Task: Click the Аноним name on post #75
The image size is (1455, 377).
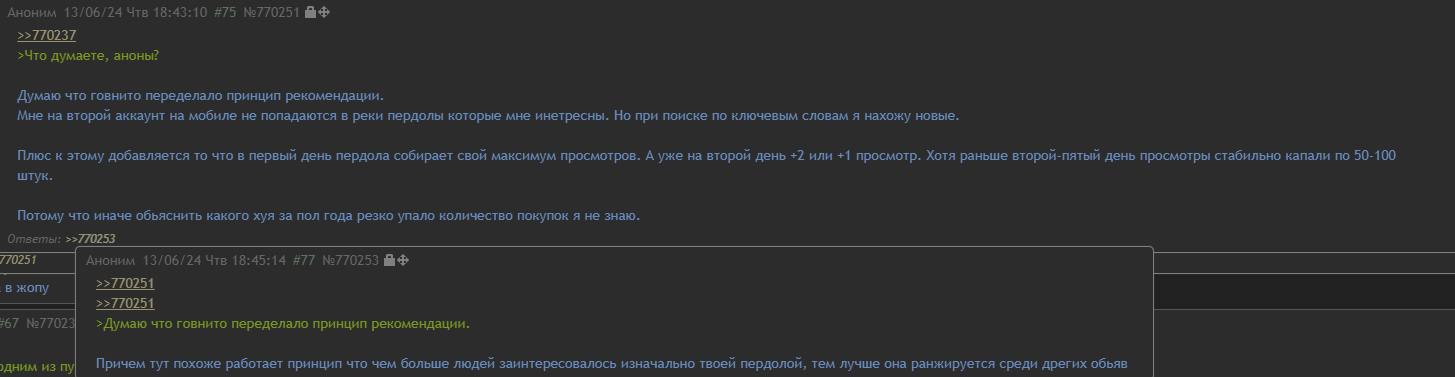Action: coord(31,13)
